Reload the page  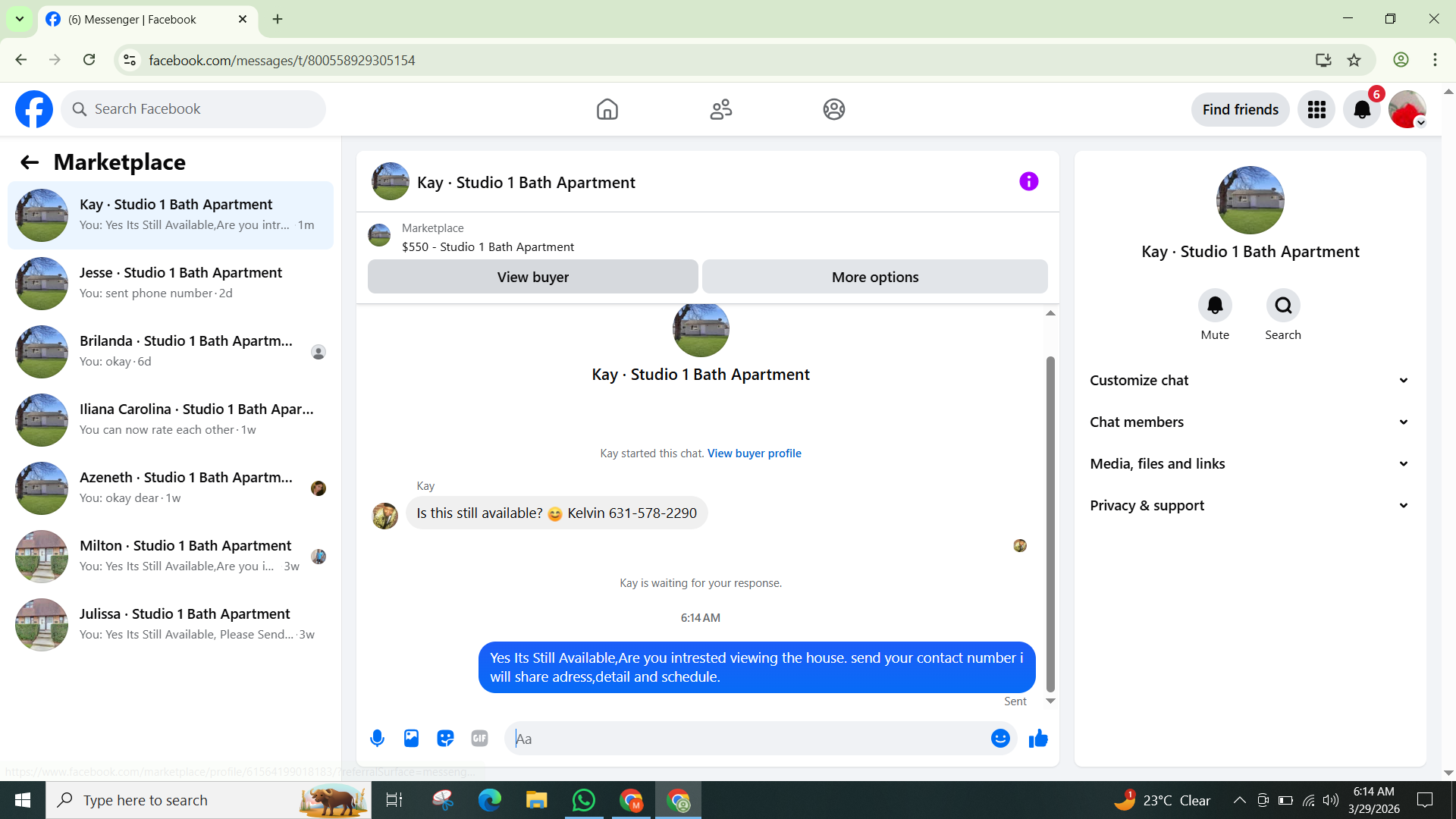(89, 60)
